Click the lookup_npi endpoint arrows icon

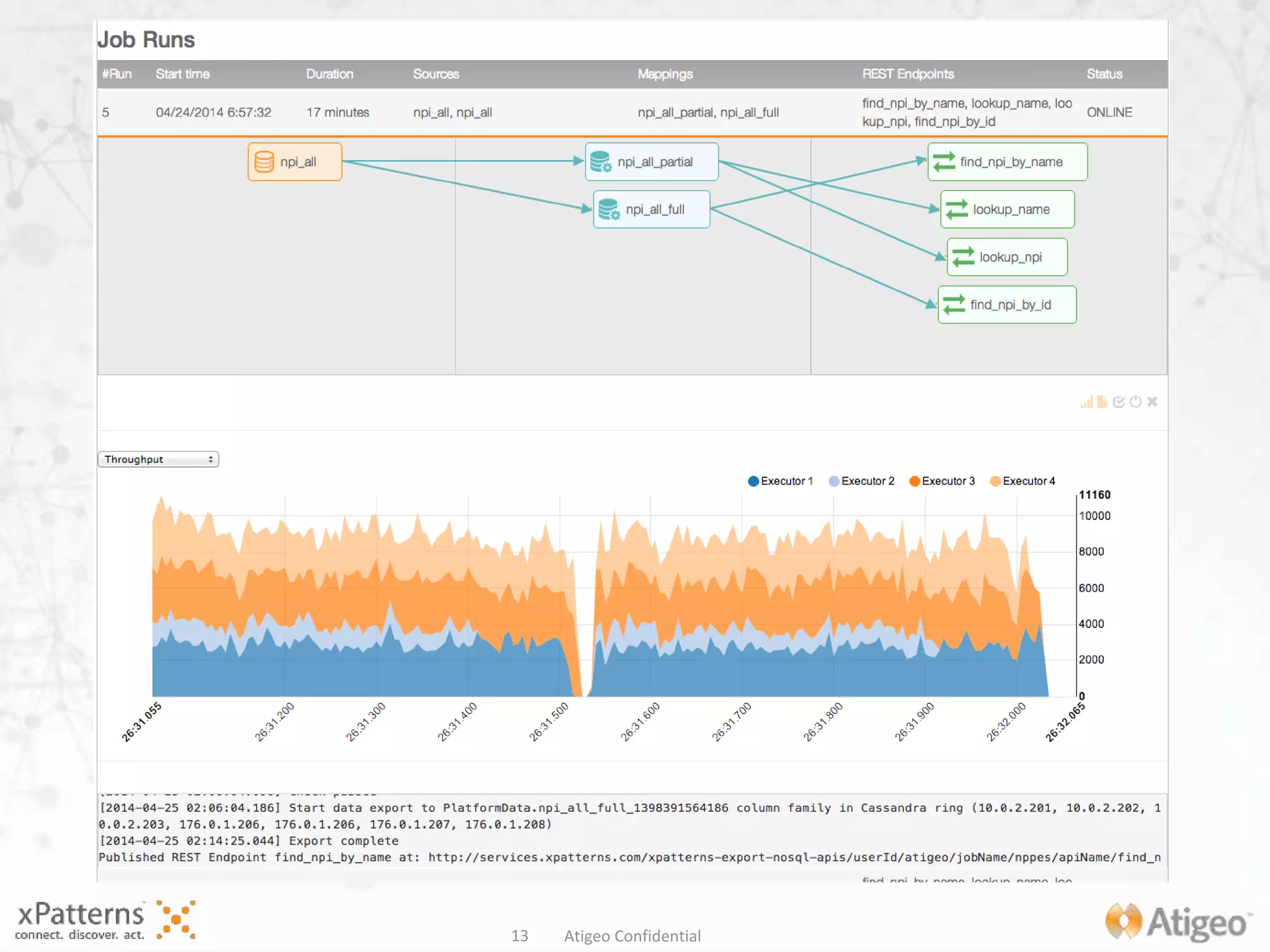click(x=963, y=257)
